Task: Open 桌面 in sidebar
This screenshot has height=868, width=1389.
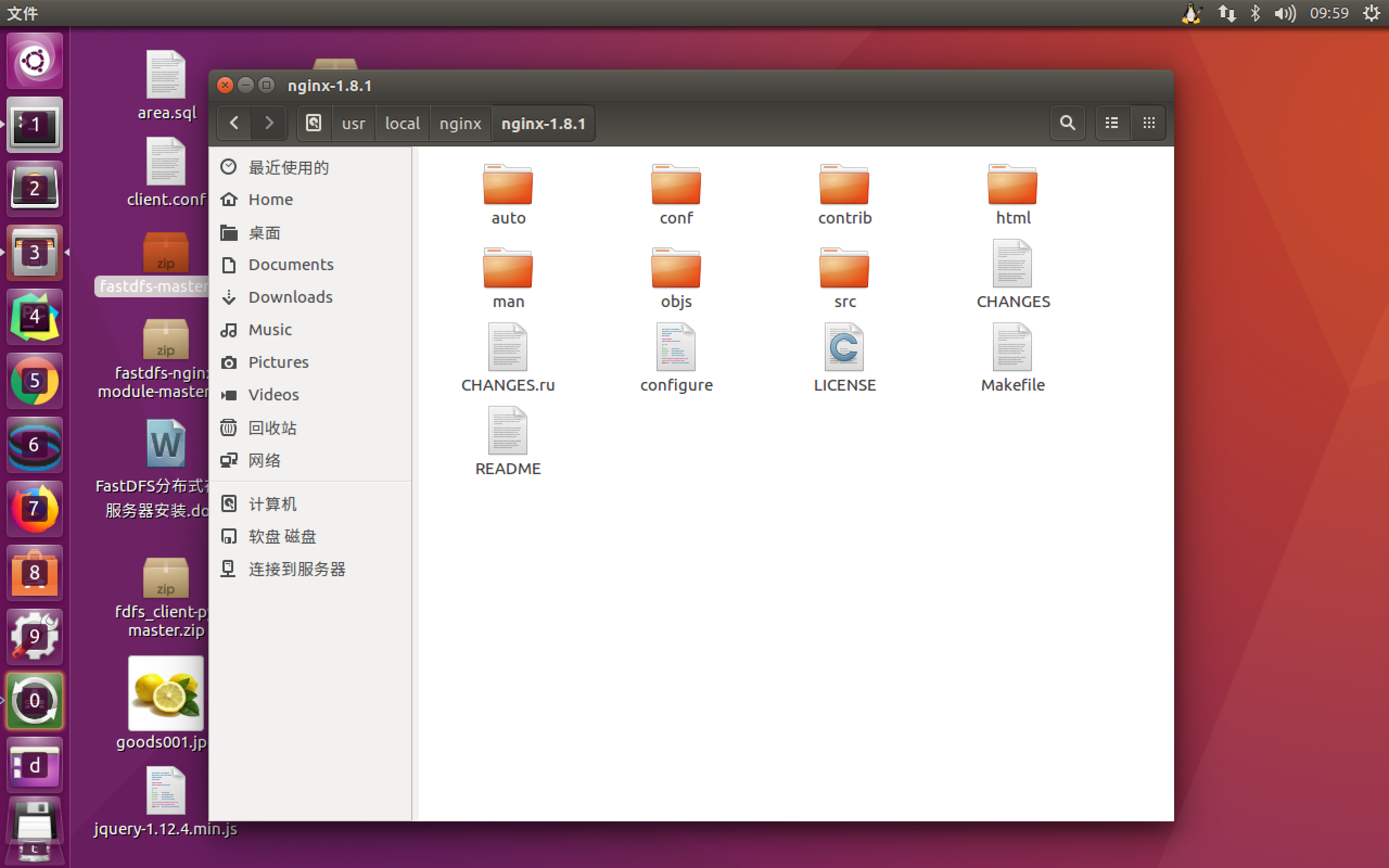Action: tap(310, 233)
